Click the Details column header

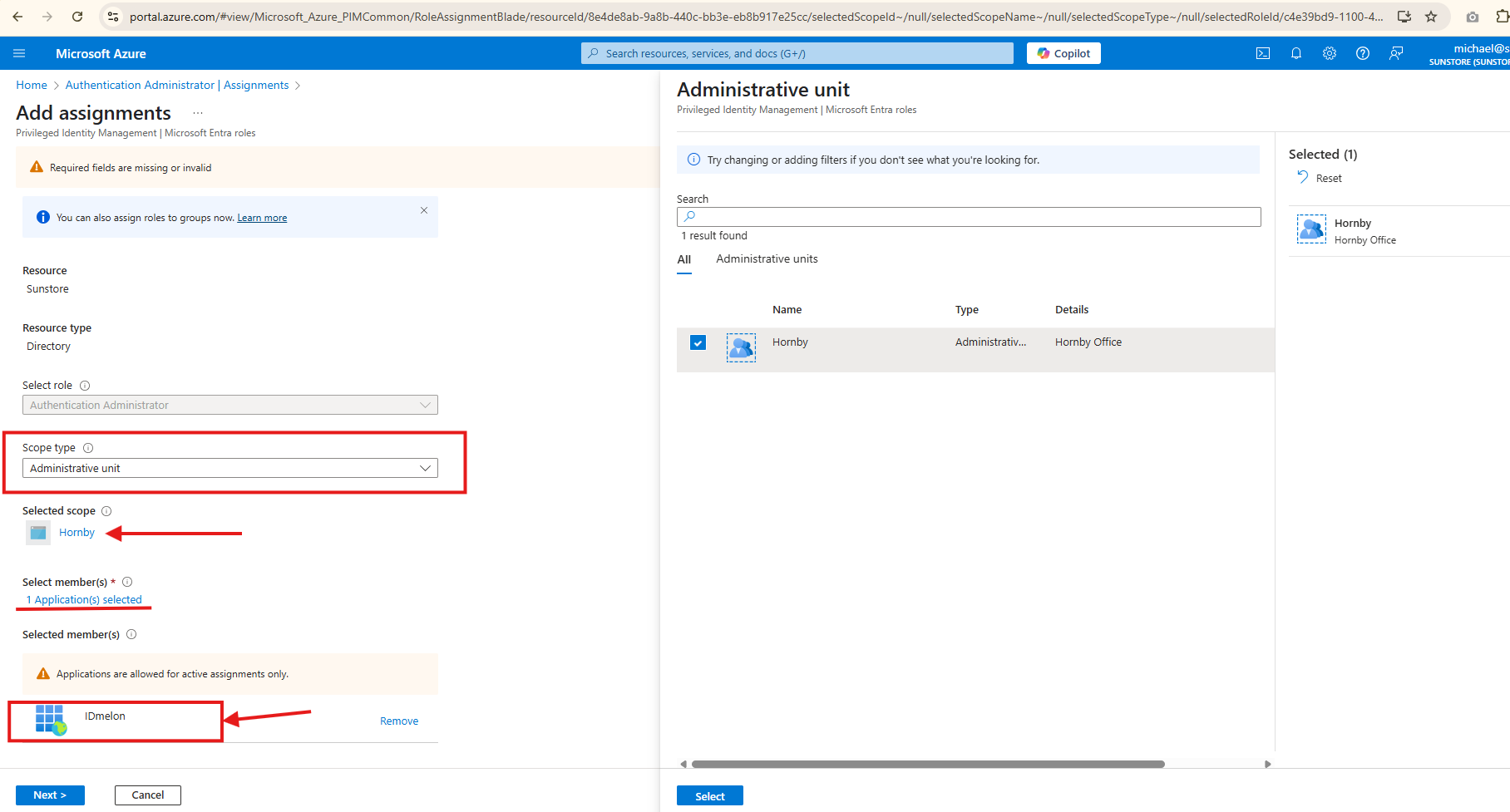click(x=1072, y=309)
